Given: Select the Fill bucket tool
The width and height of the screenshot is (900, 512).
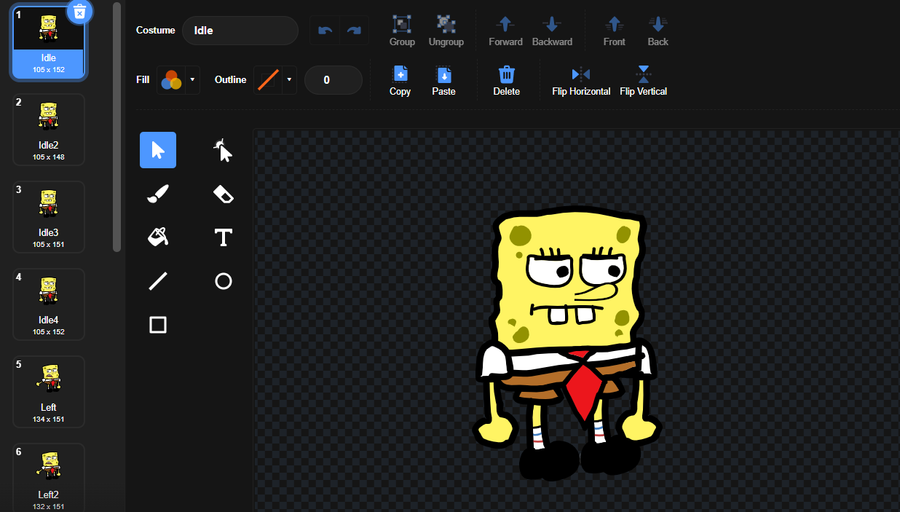Looking at the screenshot, I should (158, 237).
